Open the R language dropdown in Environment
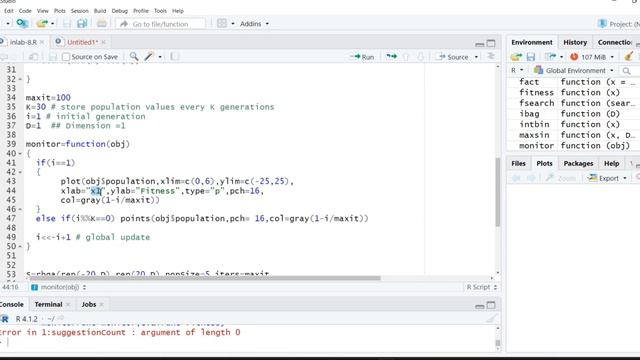The height and width of the screenshot is (360, 640). coord(517,70)
